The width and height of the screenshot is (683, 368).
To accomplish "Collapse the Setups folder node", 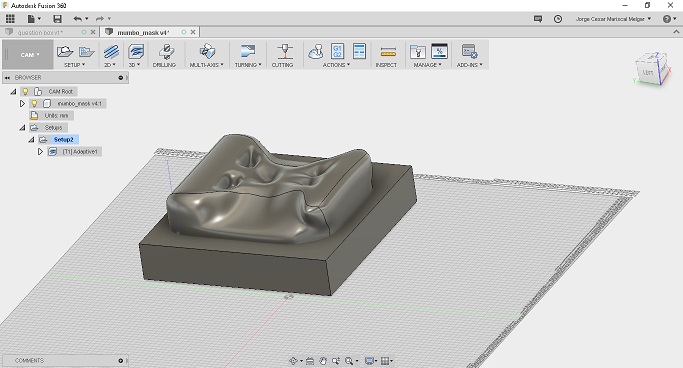I will point(22,128).
